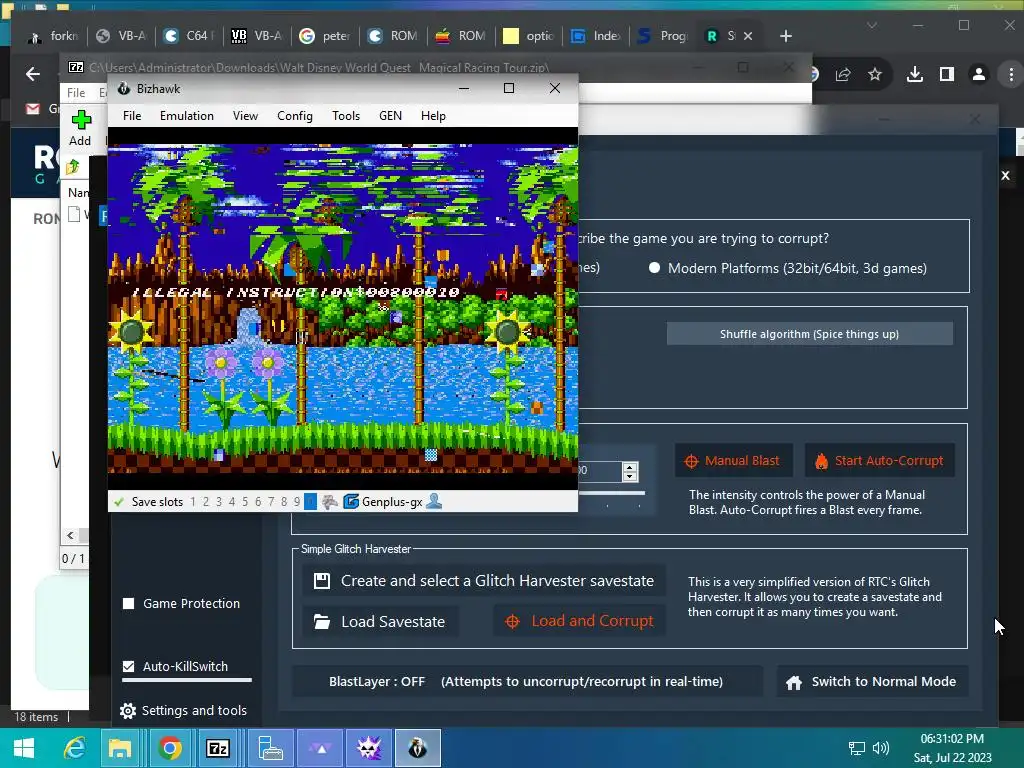Click the green checkmark status icon in Bizhawk
This screenshot has height=768, width=1024.
(x=119, y=502)
